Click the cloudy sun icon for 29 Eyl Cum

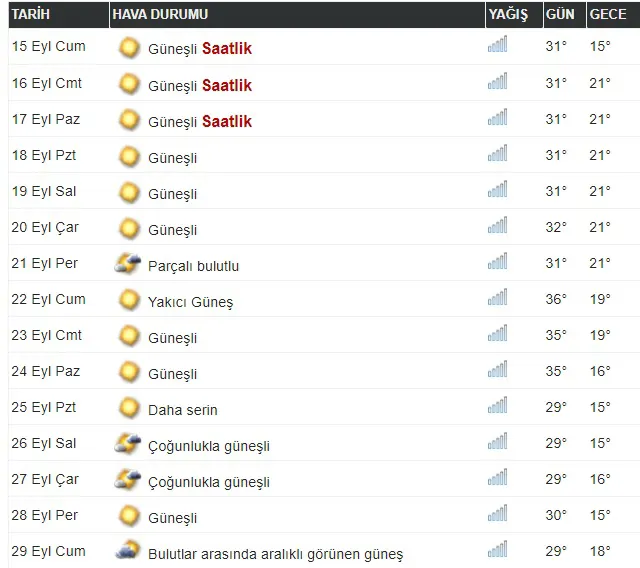coord(127,552)
